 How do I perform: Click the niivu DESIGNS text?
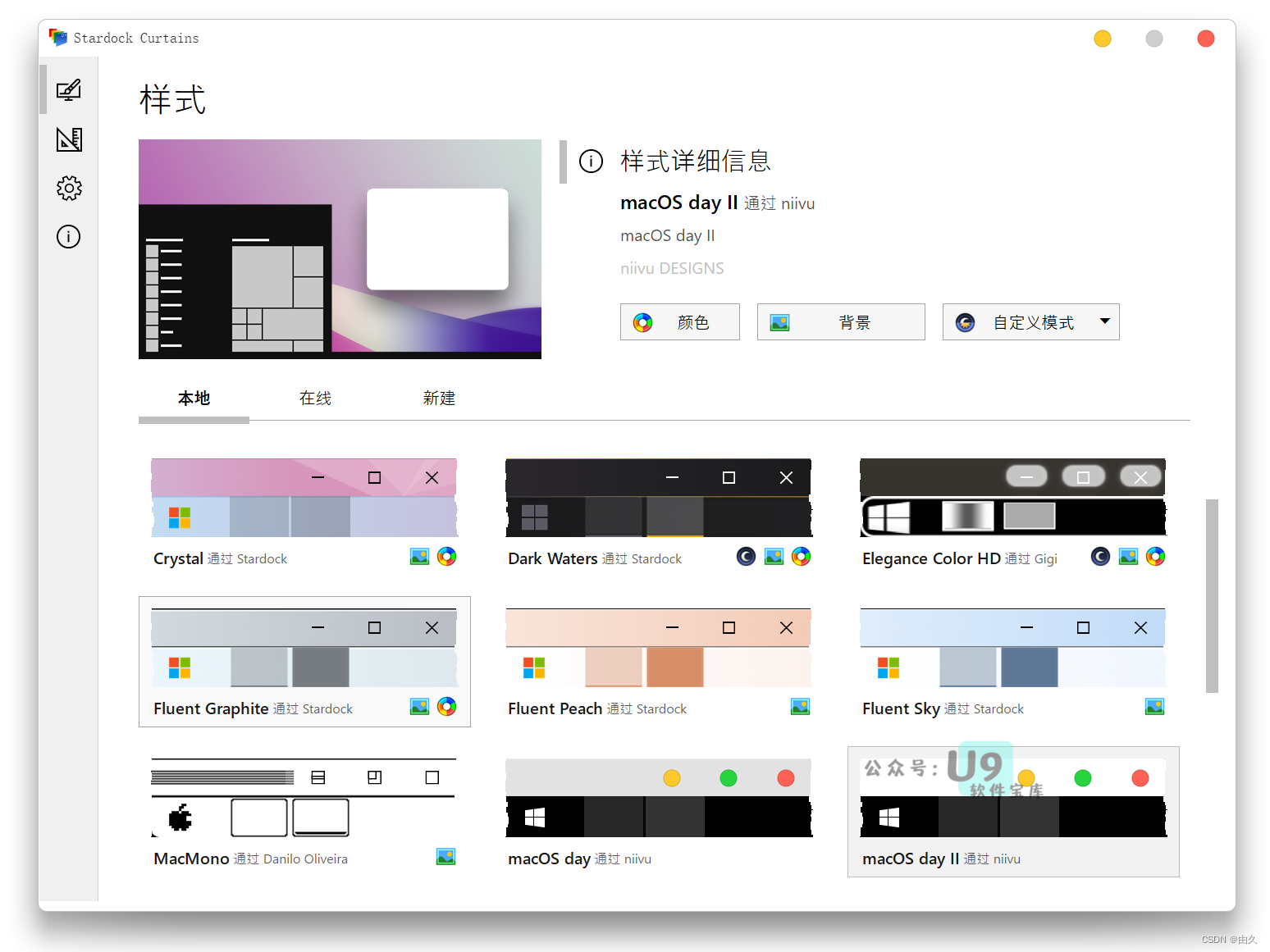(x=672, y=268)
